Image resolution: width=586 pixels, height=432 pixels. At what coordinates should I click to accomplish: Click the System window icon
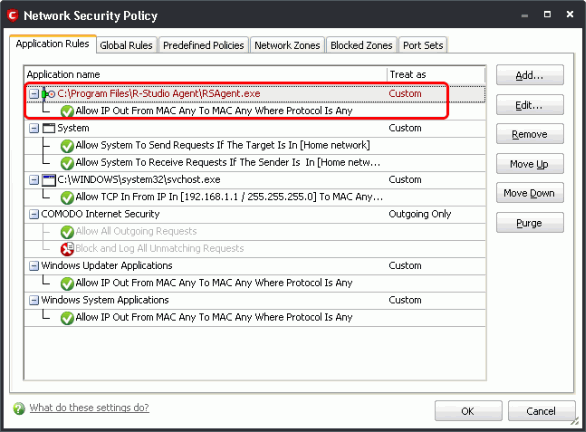coord(49,128)
